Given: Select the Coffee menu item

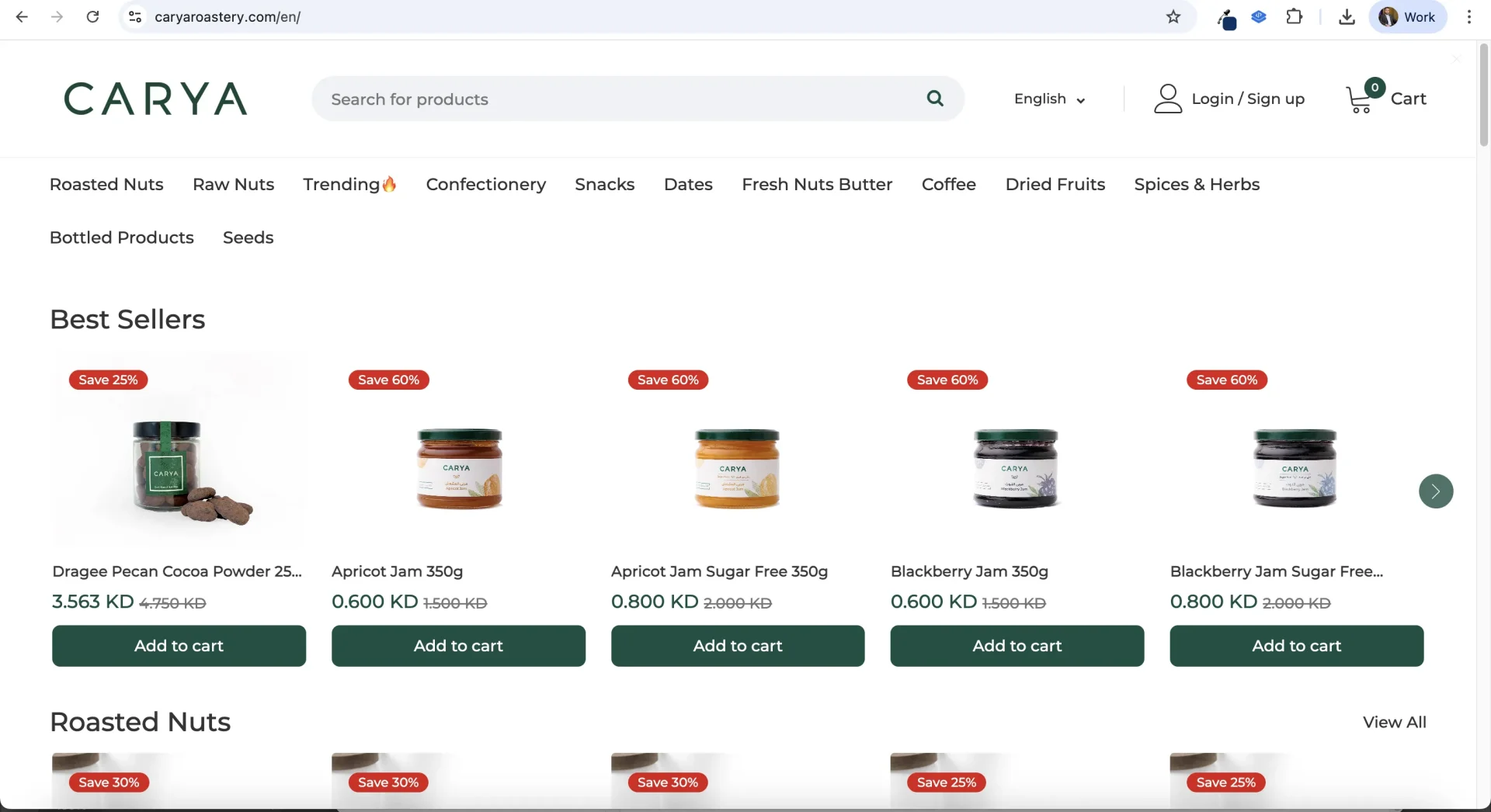Looking at the screenshot, I should (x=948, y=185).
